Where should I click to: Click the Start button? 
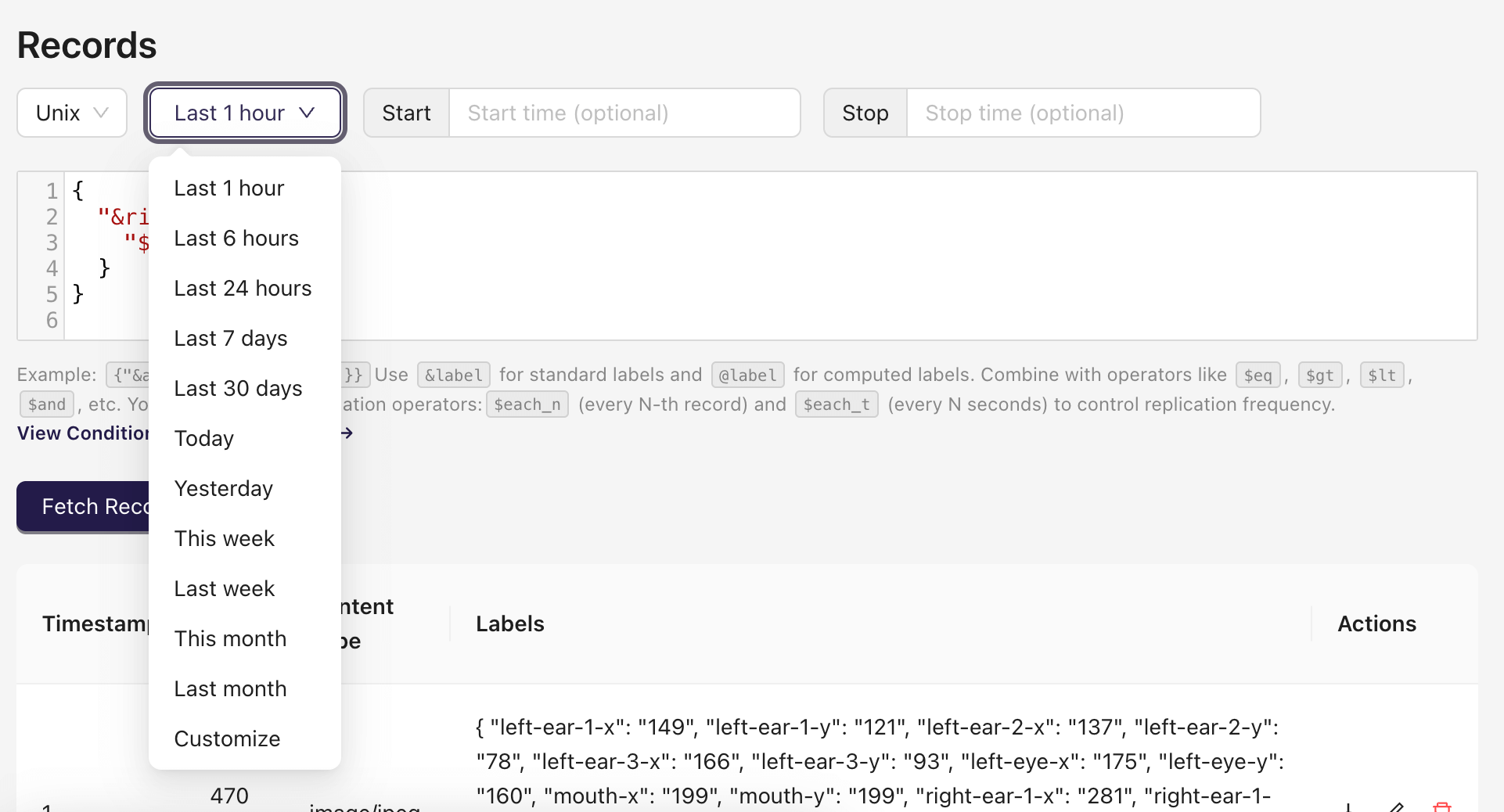[406, 113]
